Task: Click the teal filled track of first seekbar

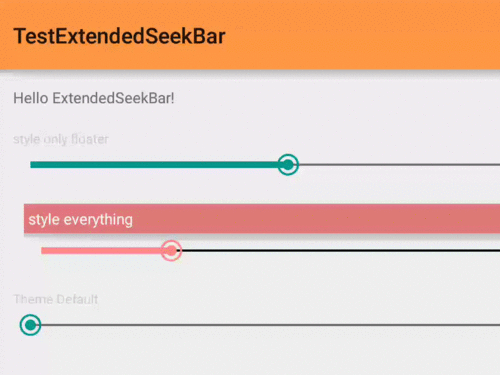Action: click(x=154, y=165)
